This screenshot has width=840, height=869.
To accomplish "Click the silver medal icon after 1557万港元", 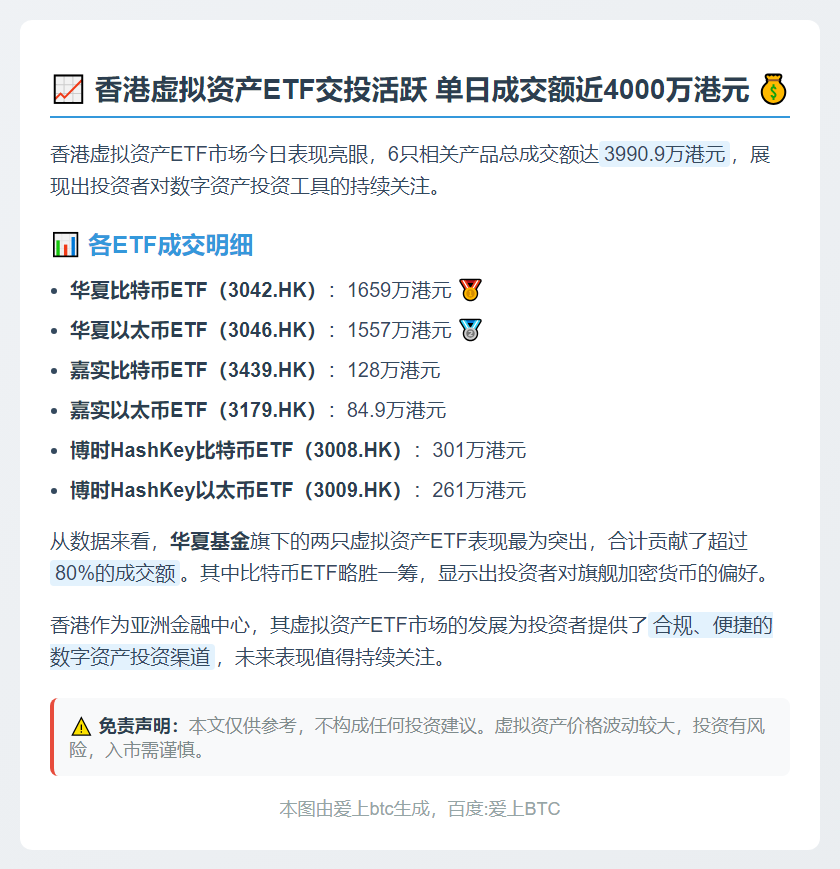I will click(470, 330).
